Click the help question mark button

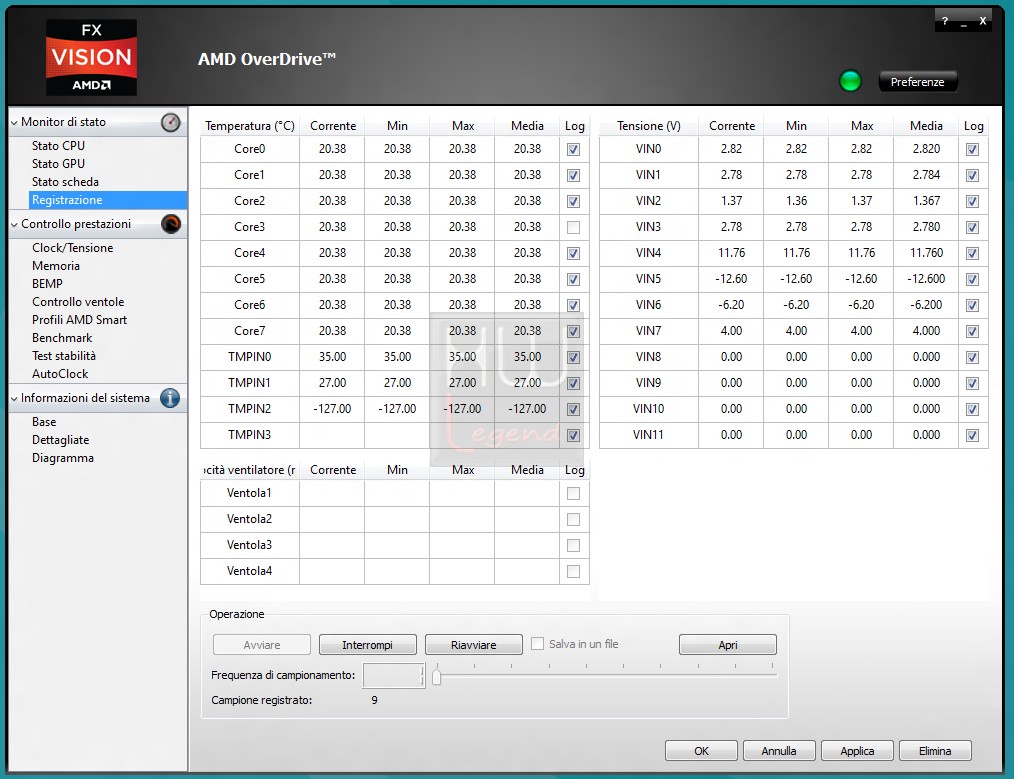coord(945,21)
